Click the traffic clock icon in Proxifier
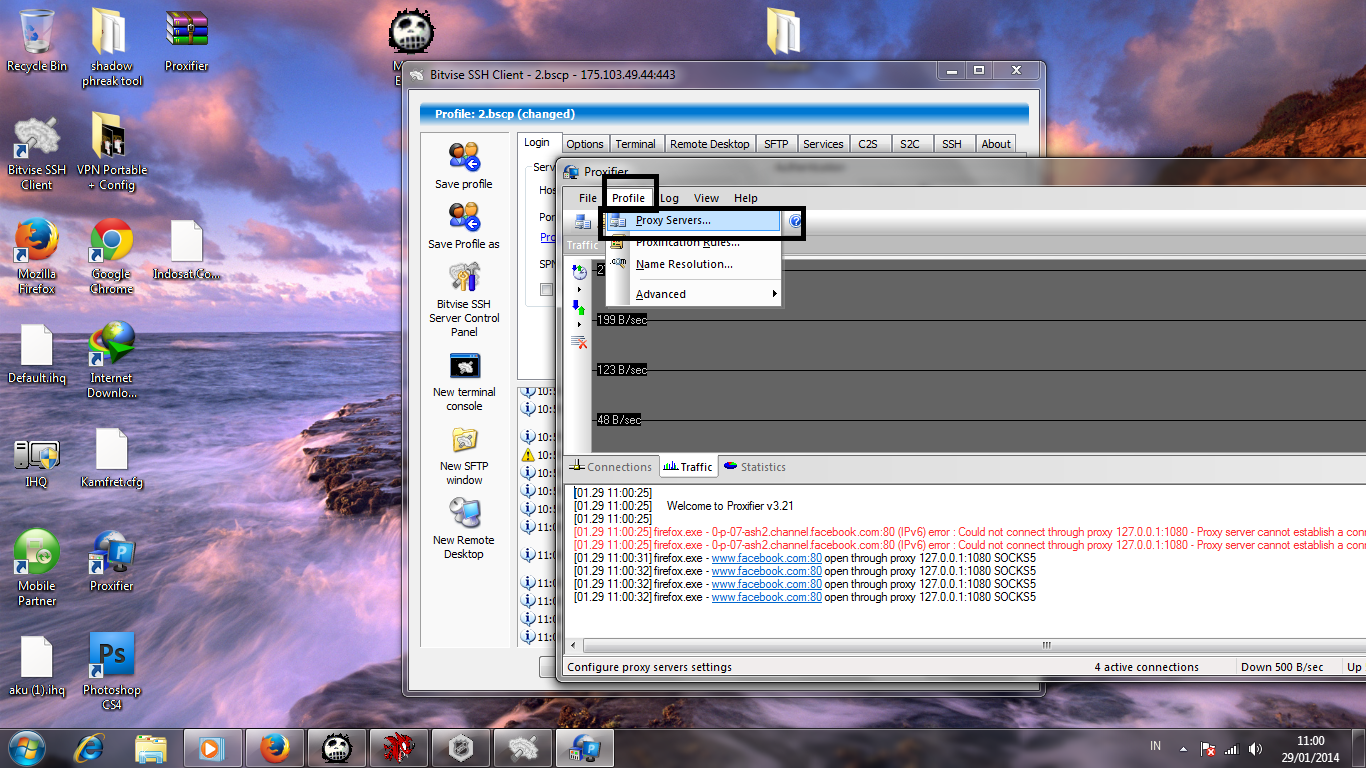 point(579,272)
